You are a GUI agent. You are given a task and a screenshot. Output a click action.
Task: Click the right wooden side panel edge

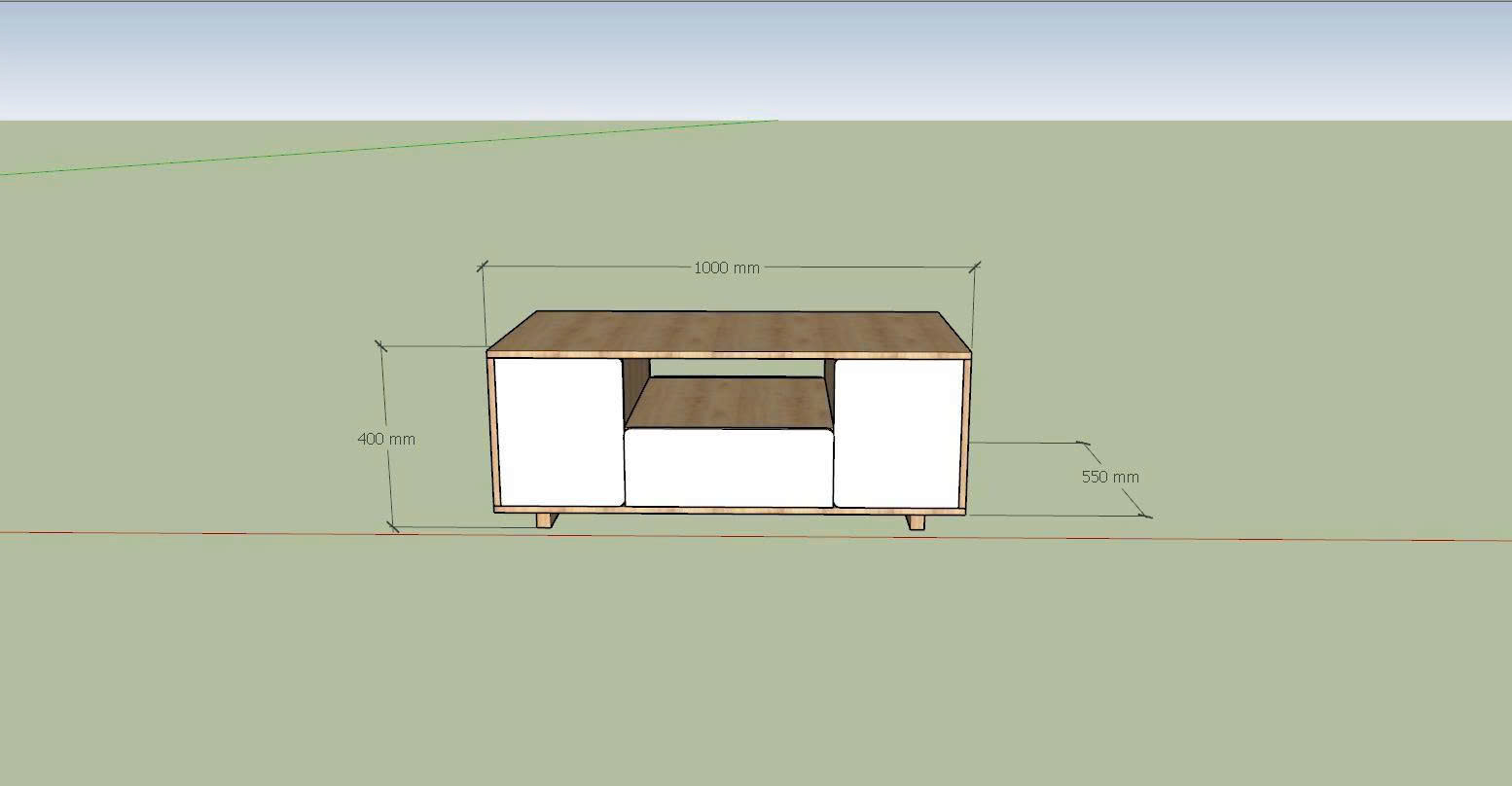coord(967,433)
